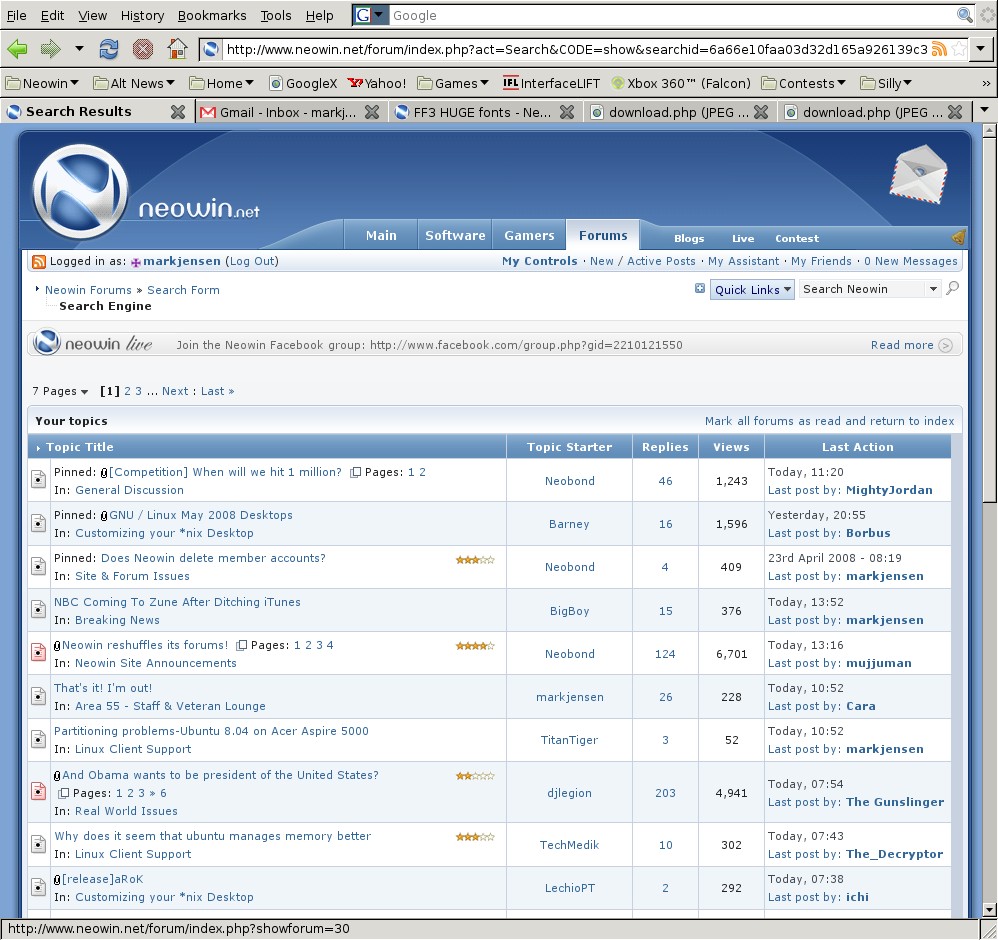Click the RSS feed icon in the address bar
The image size is (998, 940).
coord(939,47)
